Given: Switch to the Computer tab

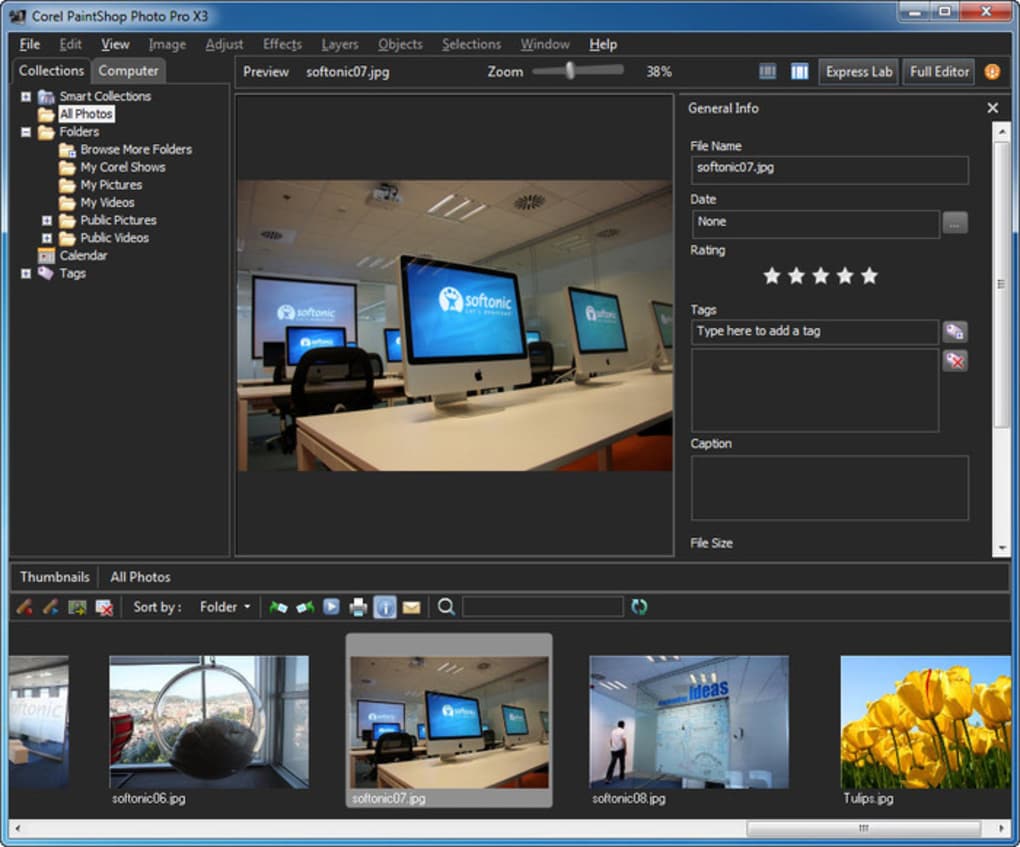Looking at the screenshot, I should [128, 70].
